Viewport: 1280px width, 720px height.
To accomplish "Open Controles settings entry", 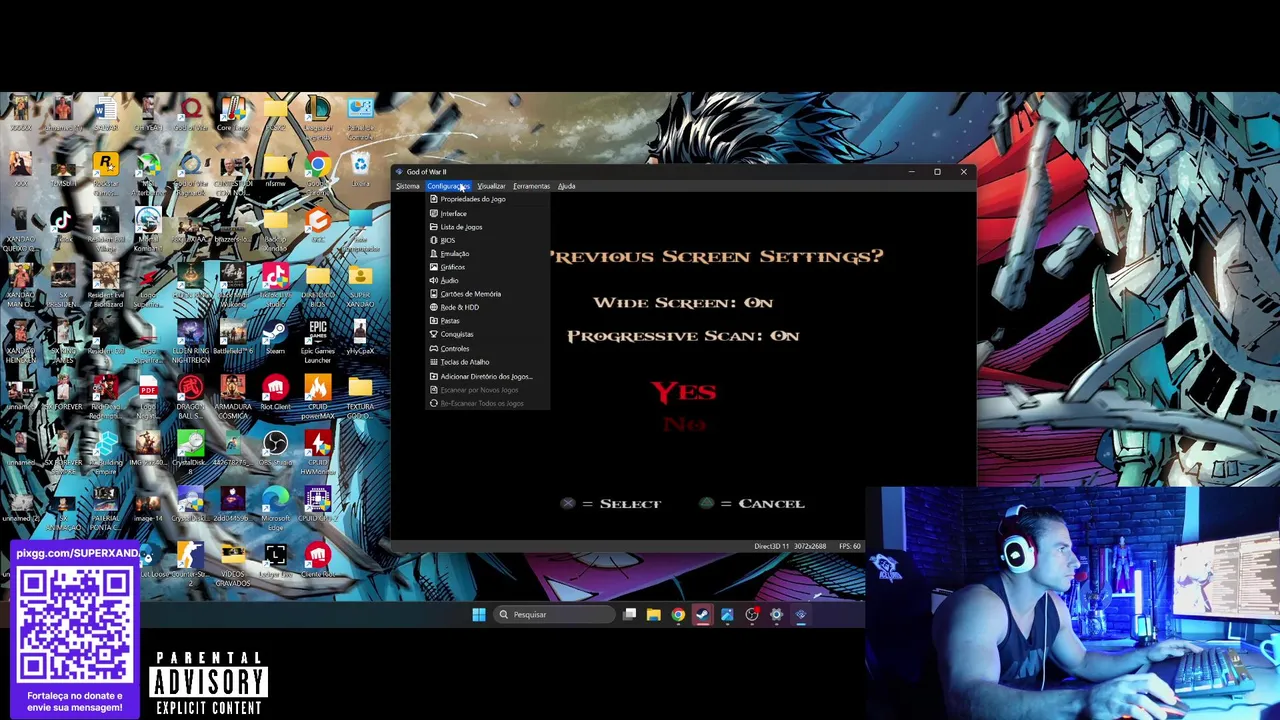I will (x=488, y=349).
